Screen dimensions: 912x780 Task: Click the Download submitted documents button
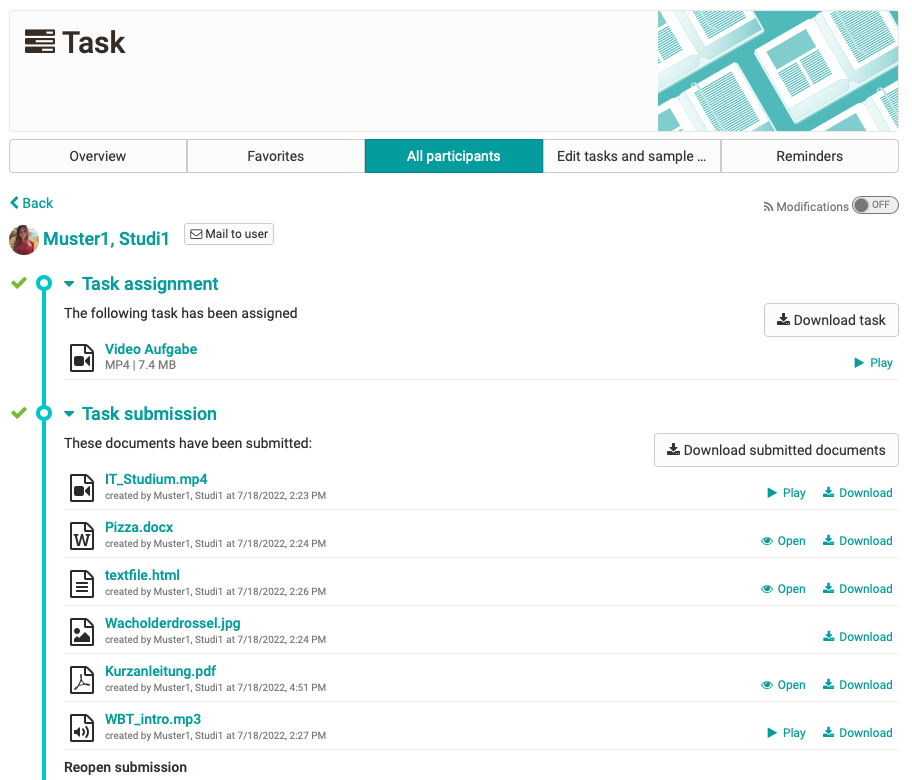point(776,450)
